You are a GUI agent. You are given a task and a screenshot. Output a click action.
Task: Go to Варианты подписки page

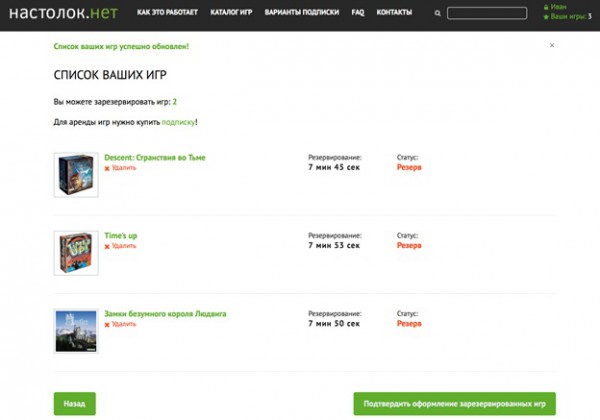pyautogui.click(x=301, y=13)
